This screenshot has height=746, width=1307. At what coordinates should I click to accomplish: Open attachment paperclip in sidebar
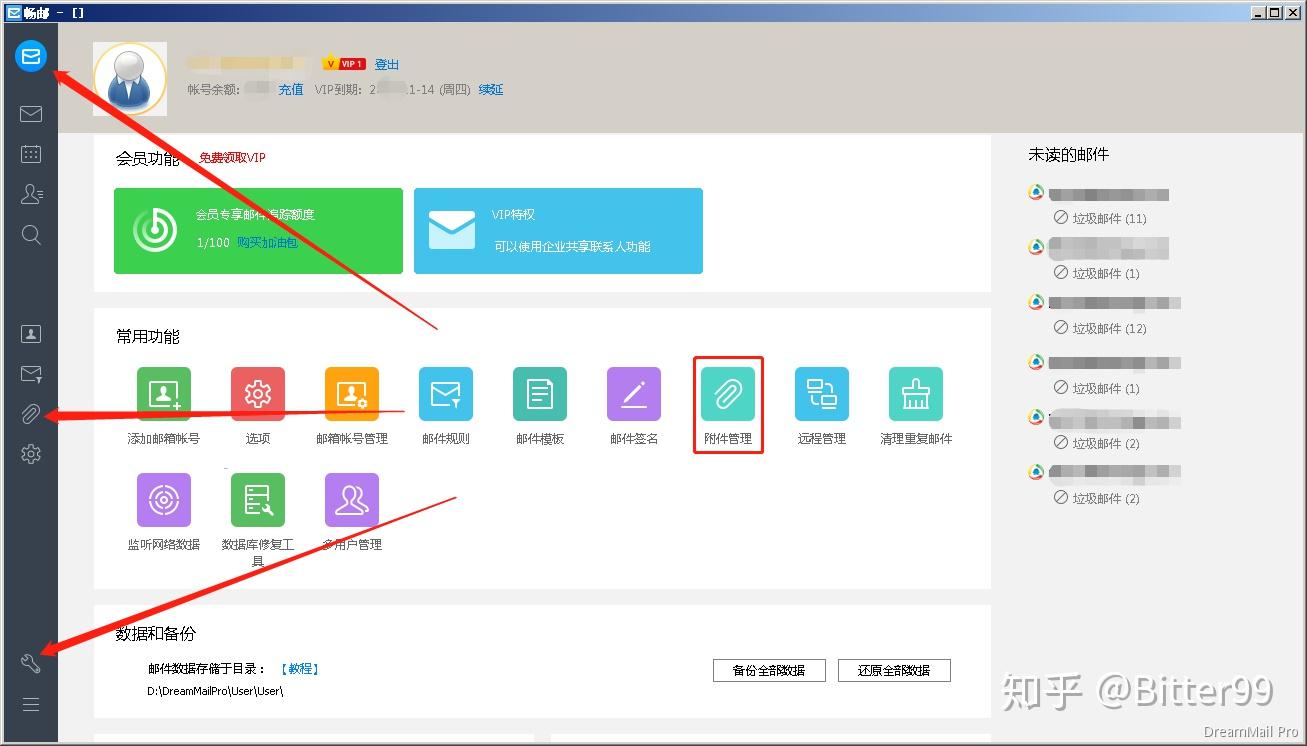[31, 414]
